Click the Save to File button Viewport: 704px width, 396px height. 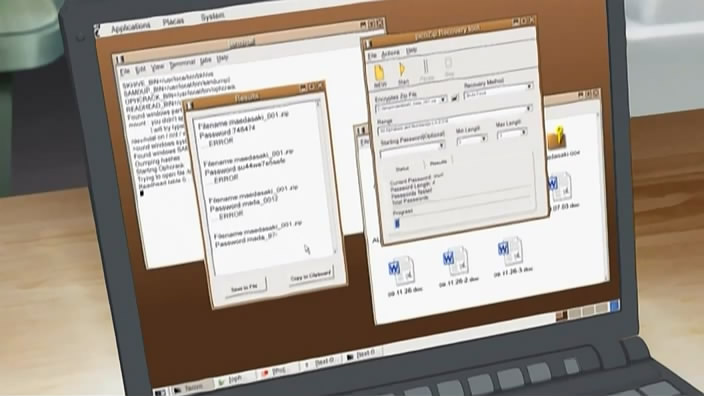tap(244, 287)
